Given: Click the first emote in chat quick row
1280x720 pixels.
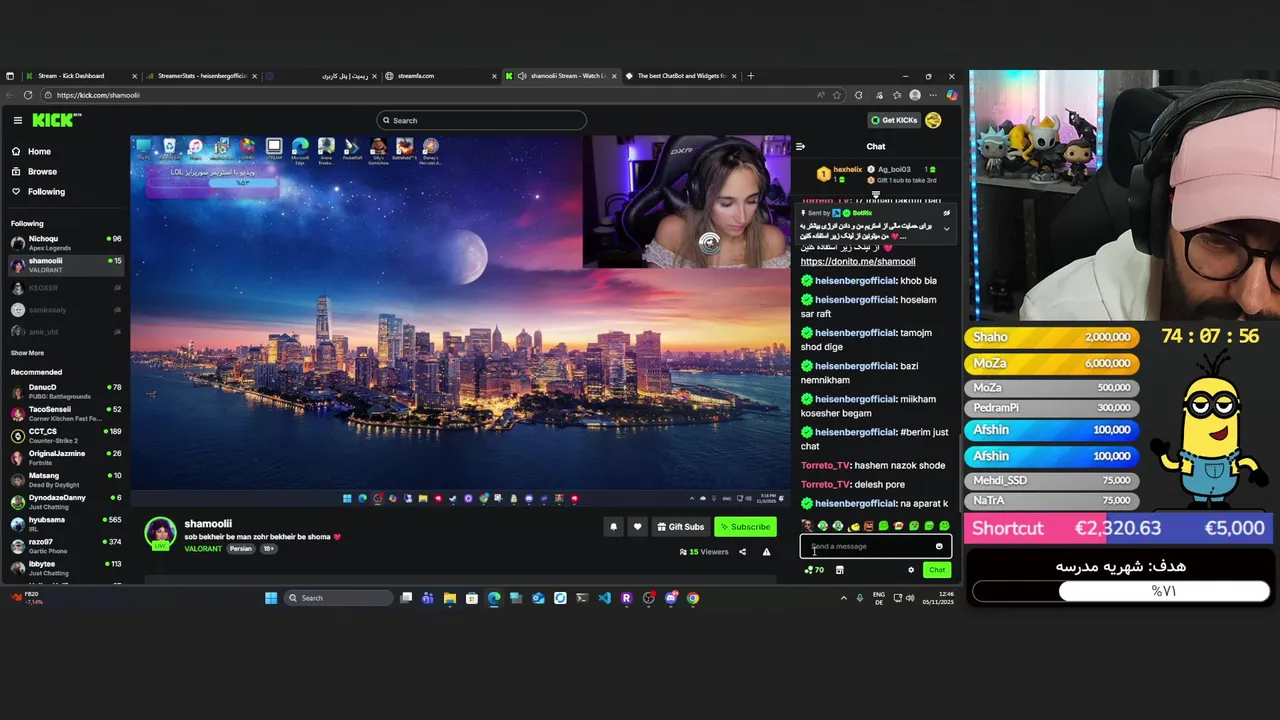Looking at the screenshot, I should (807, 526).
